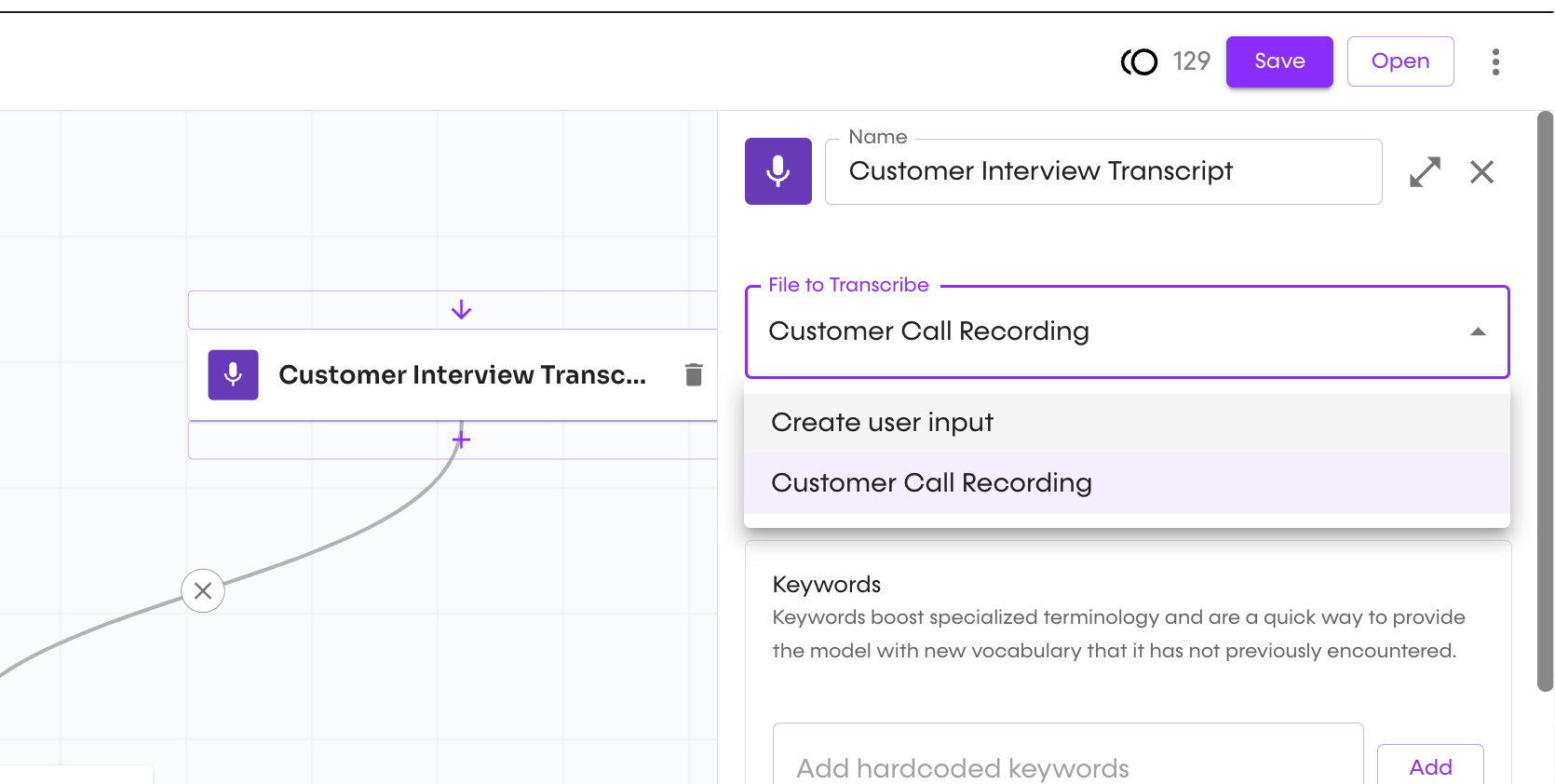This screenshot has width=1555, height=784.
Task: Click the Keywords section heading
Action: pos(827,585)
